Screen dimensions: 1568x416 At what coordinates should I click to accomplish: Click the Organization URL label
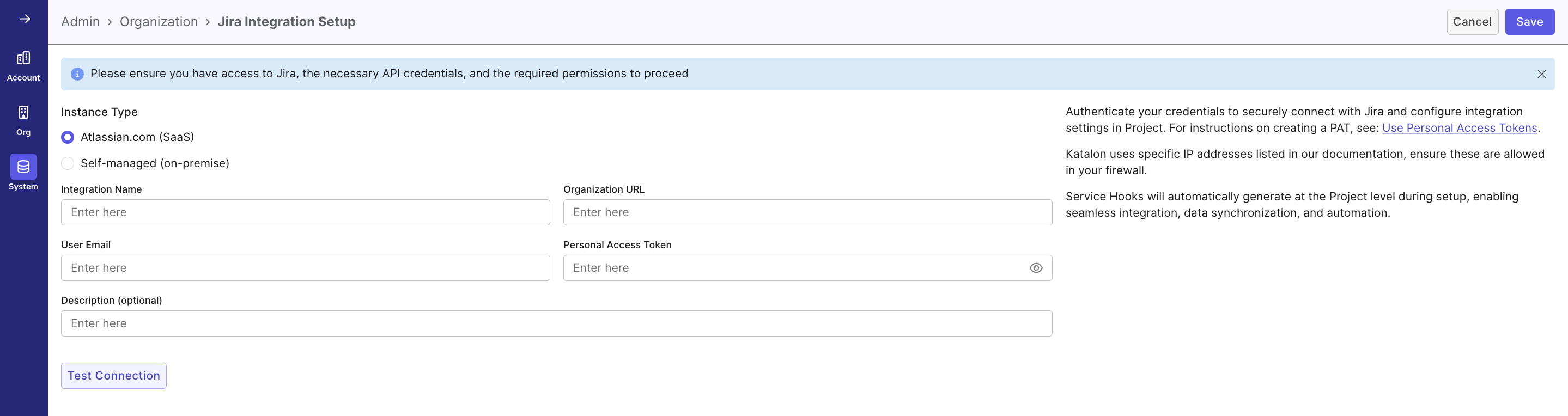coord(603,189)
